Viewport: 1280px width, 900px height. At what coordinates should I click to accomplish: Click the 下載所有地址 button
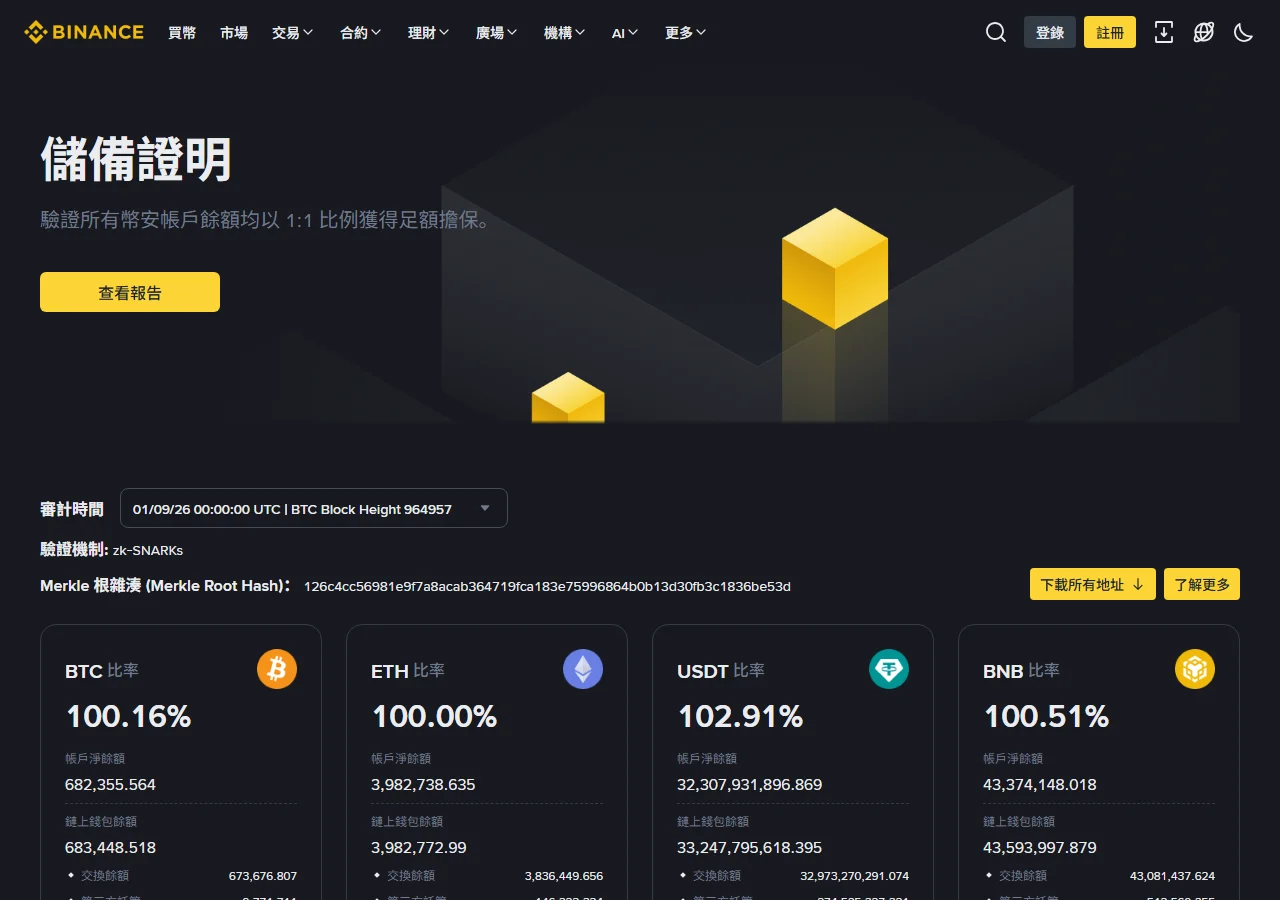1093,584
